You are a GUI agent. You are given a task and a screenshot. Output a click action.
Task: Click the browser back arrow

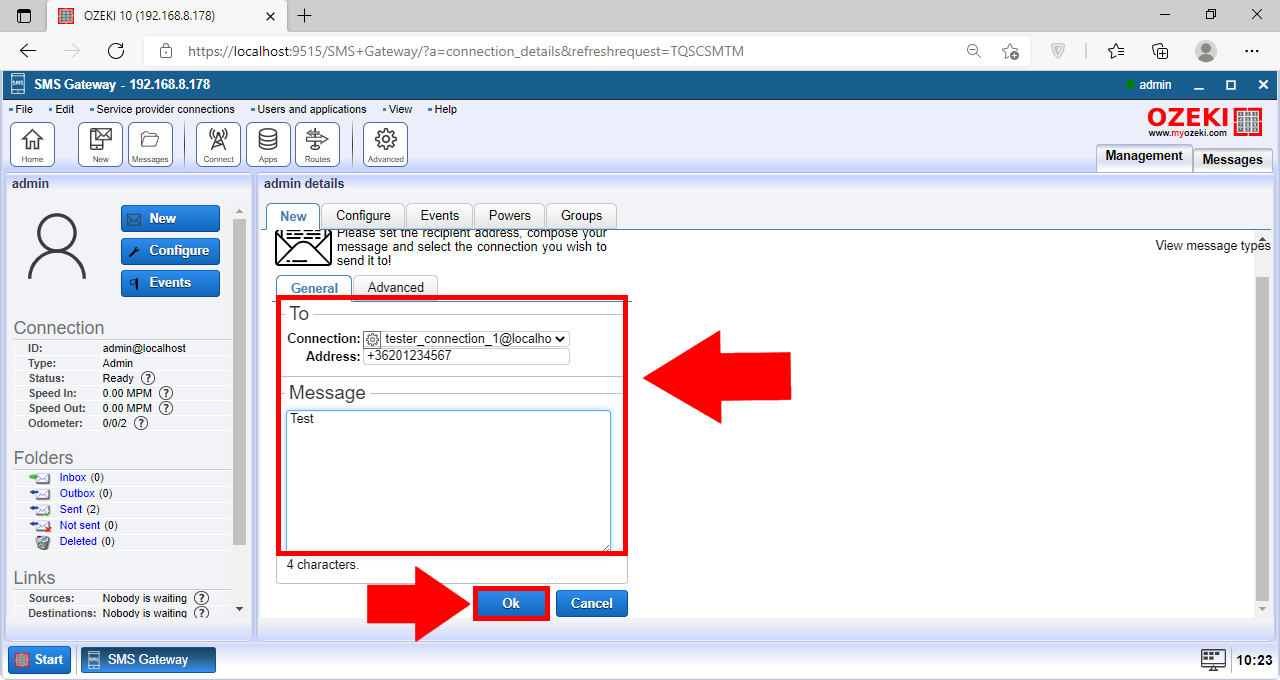coord(28,51)
